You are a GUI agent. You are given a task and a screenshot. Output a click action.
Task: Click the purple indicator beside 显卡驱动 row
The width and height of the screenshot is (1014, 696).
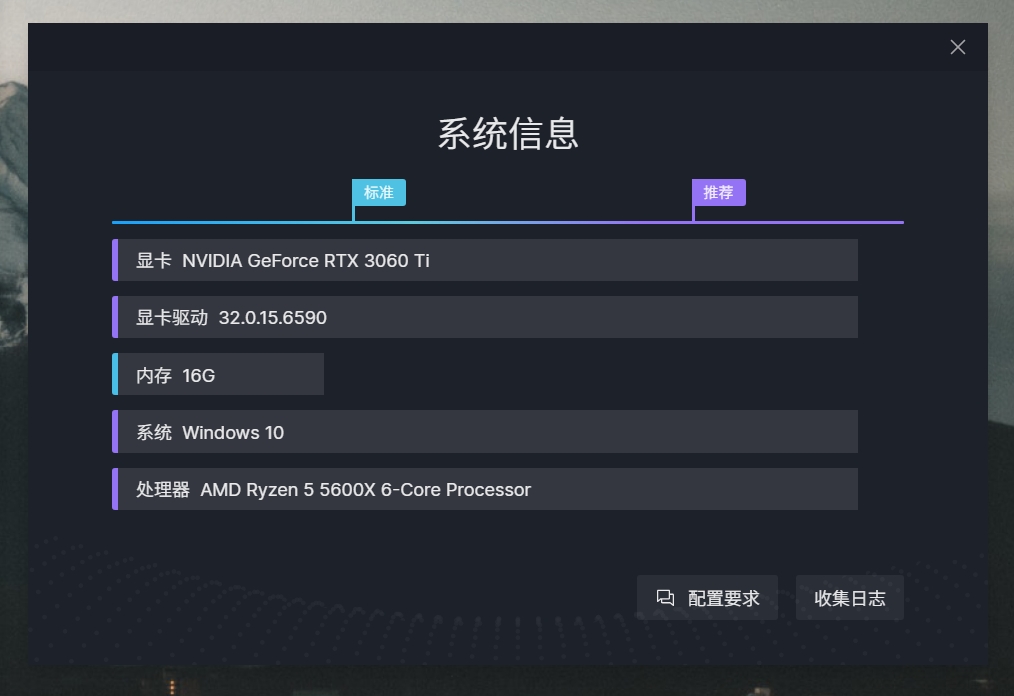pyautogui.click(x=115, y=317)
